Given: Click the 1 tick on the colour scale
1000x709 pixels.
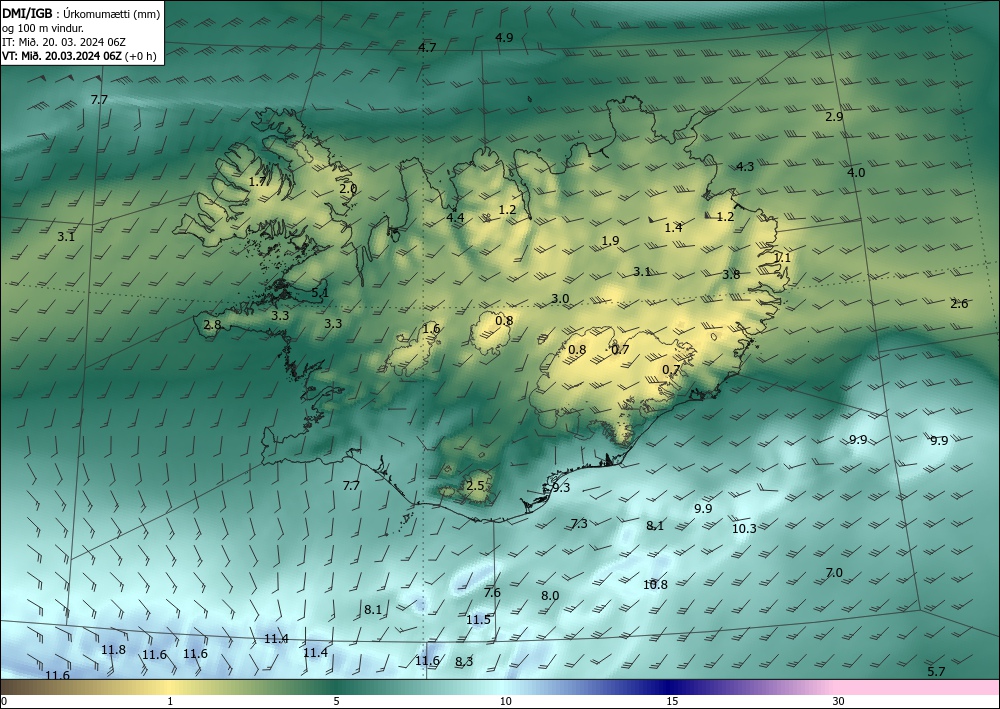Looking at the screenshot, I should [170, 701].
